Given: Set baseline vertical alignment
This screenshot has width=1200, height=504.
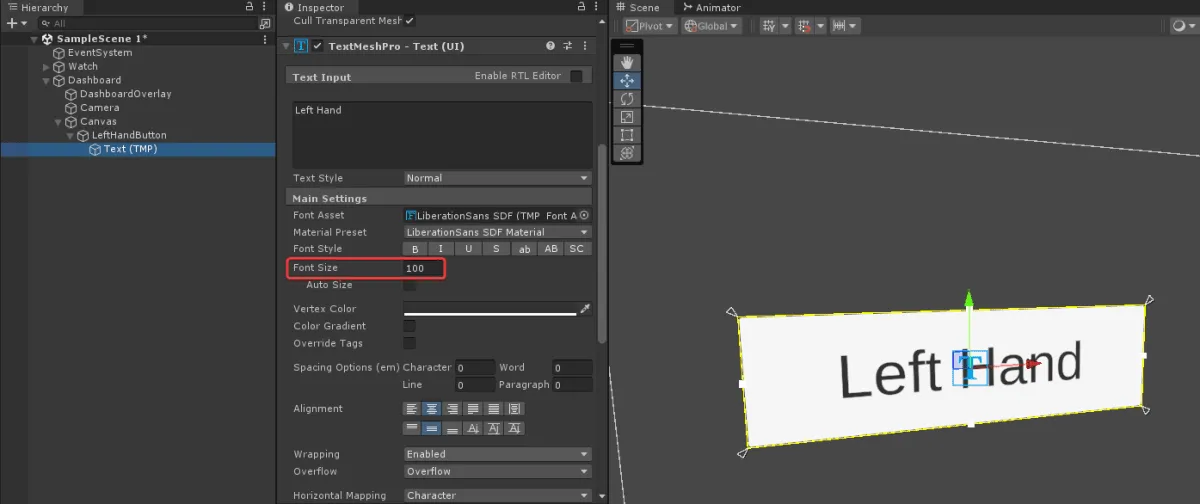Looking at the screenshot, I should [474, 428].
